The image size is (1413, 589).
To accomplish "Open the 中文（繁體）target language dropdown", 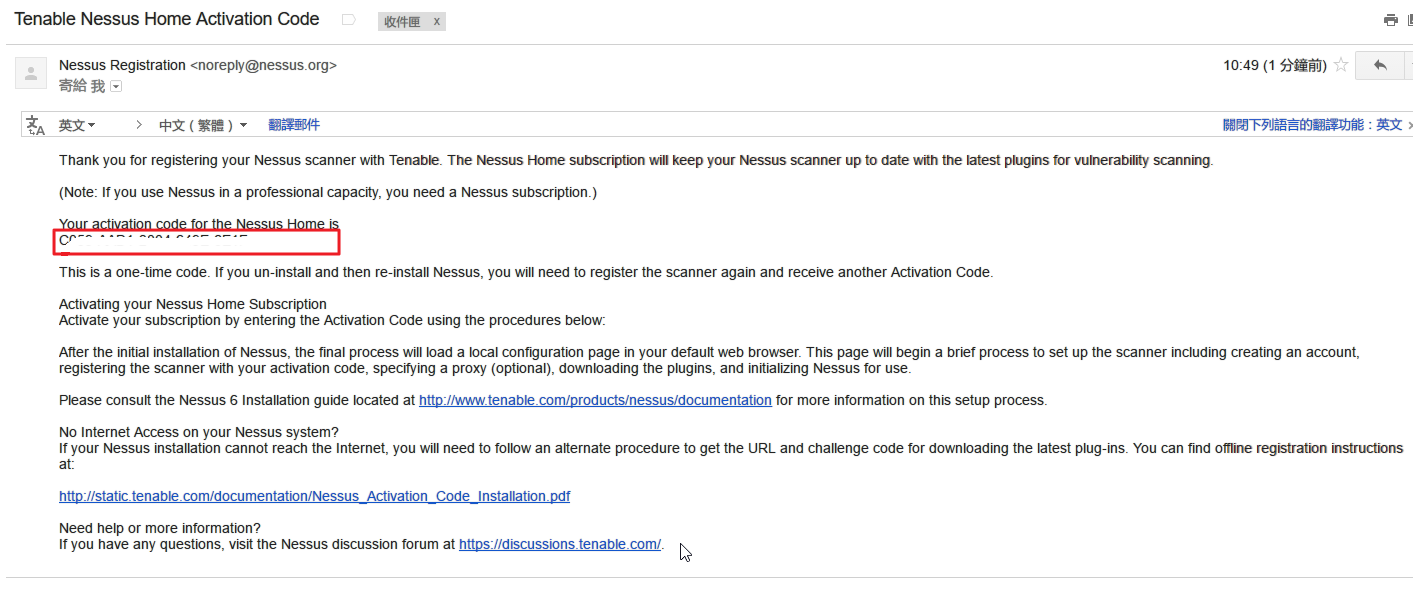I will coord(203,125).
